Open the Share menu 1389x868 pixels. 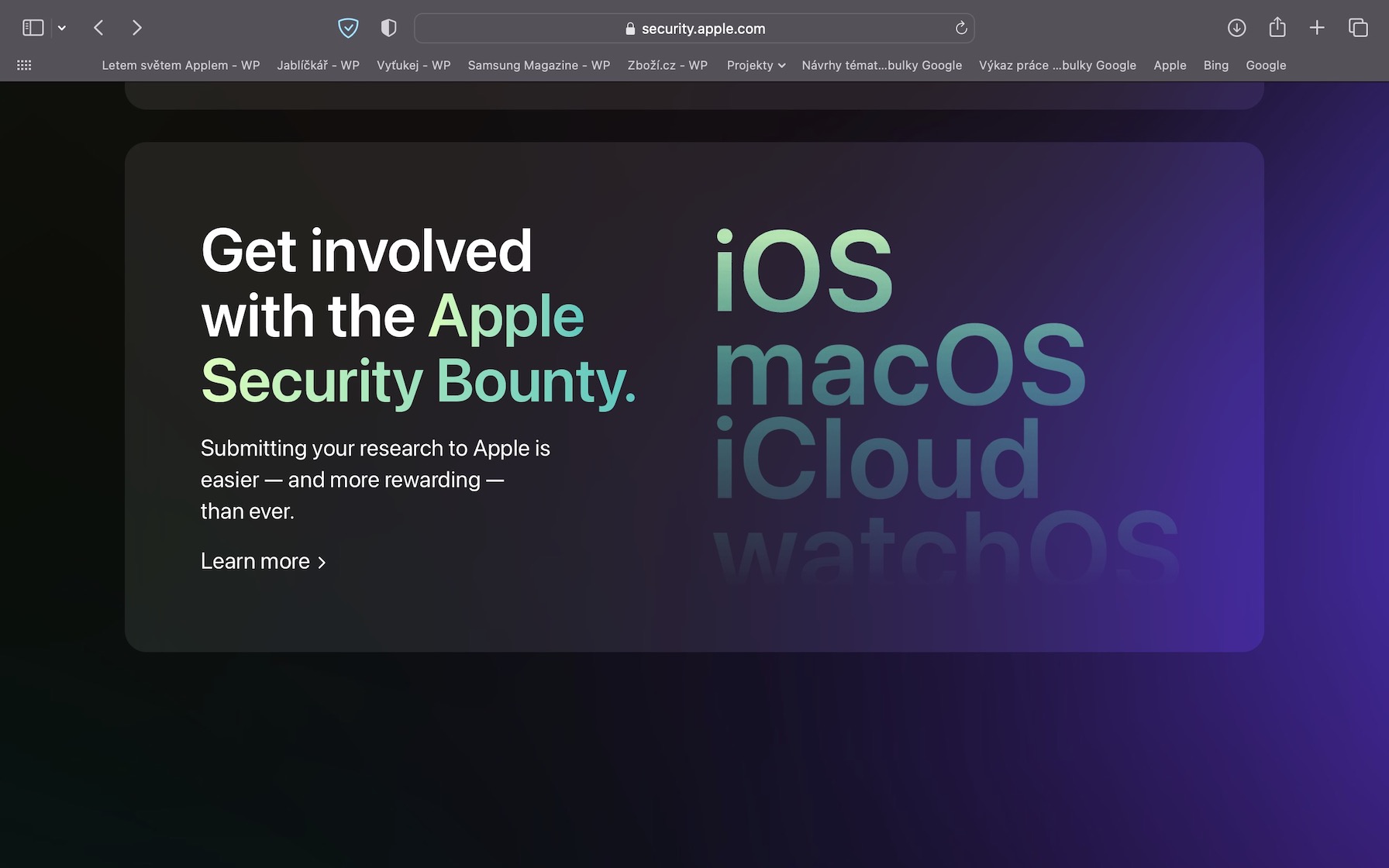tap(1277, 28)
